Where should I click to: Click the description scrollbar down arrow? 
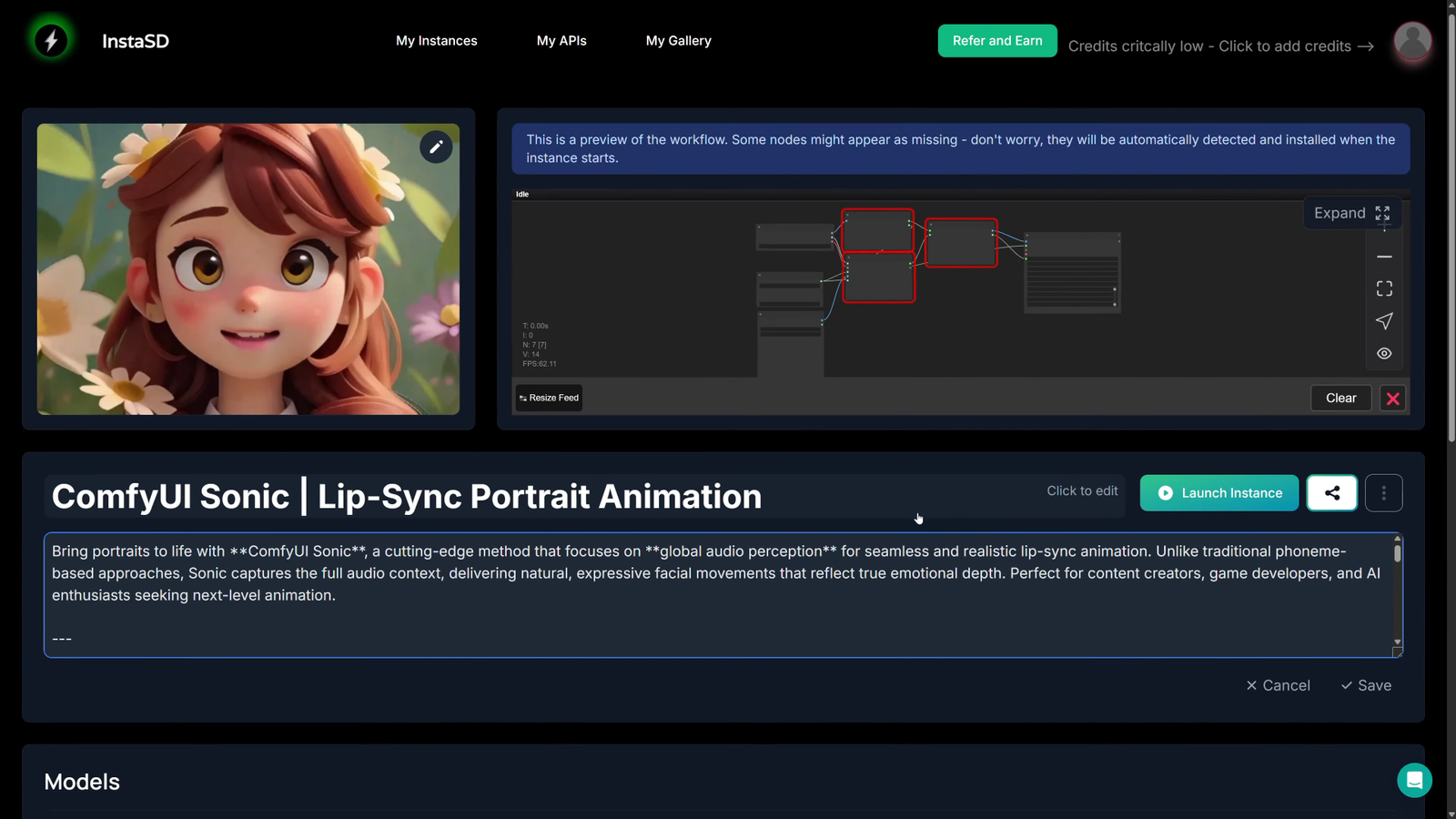click(1398, 642)
